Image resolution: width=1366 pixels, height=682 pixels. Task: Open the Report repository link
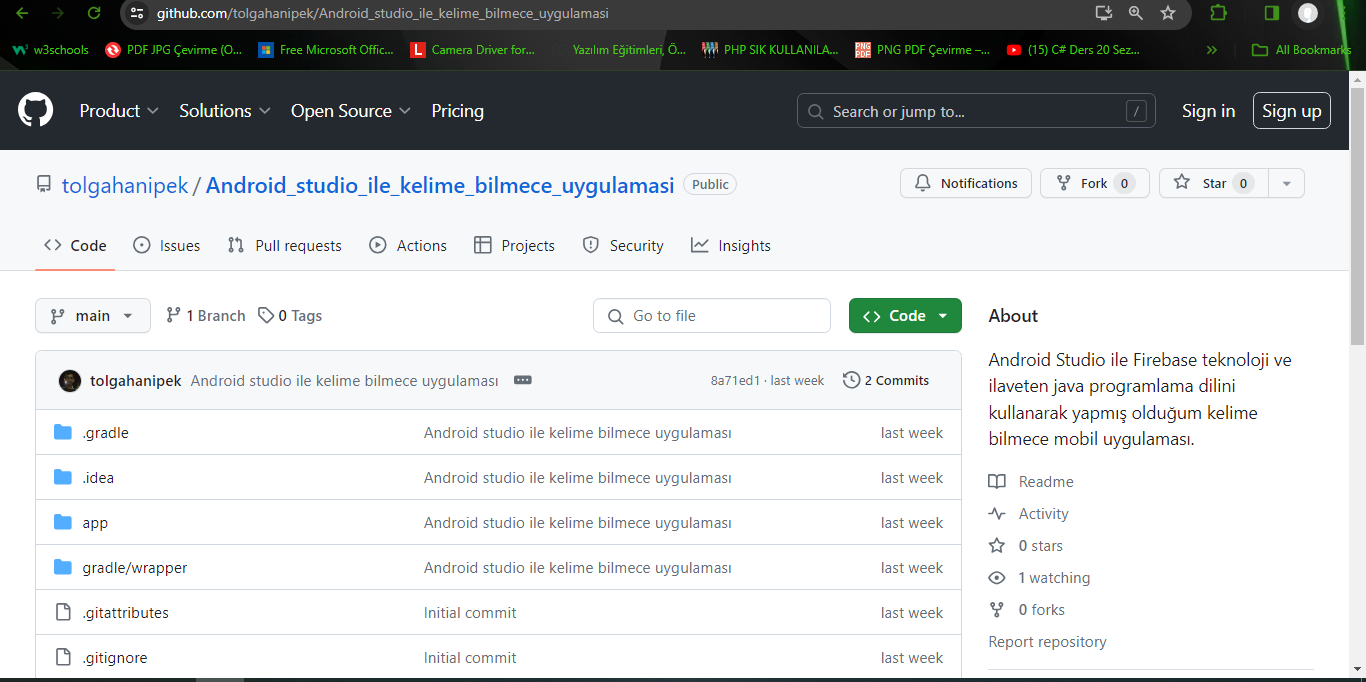[1047, 642]
